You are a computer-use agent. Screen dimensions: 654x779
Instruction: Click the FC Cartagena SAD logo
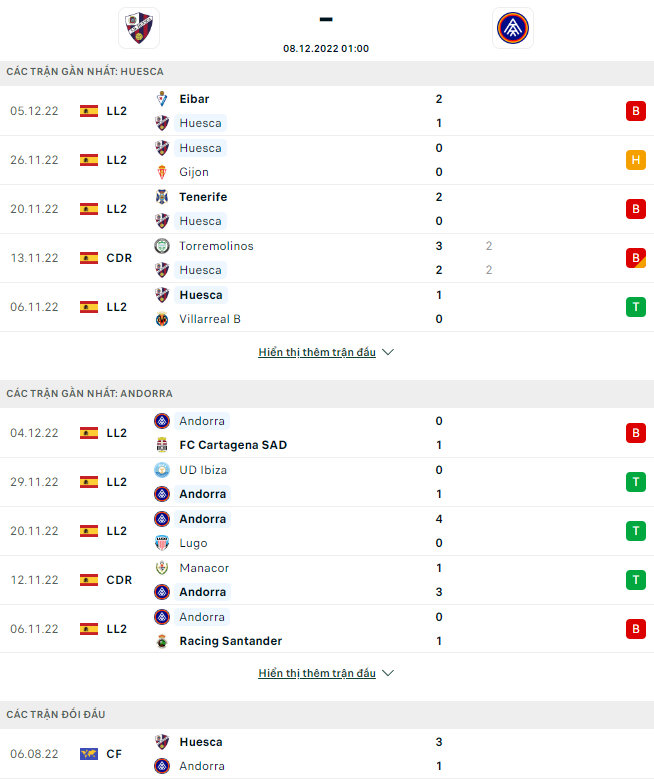pyautogui.click(x=162, y=445)
